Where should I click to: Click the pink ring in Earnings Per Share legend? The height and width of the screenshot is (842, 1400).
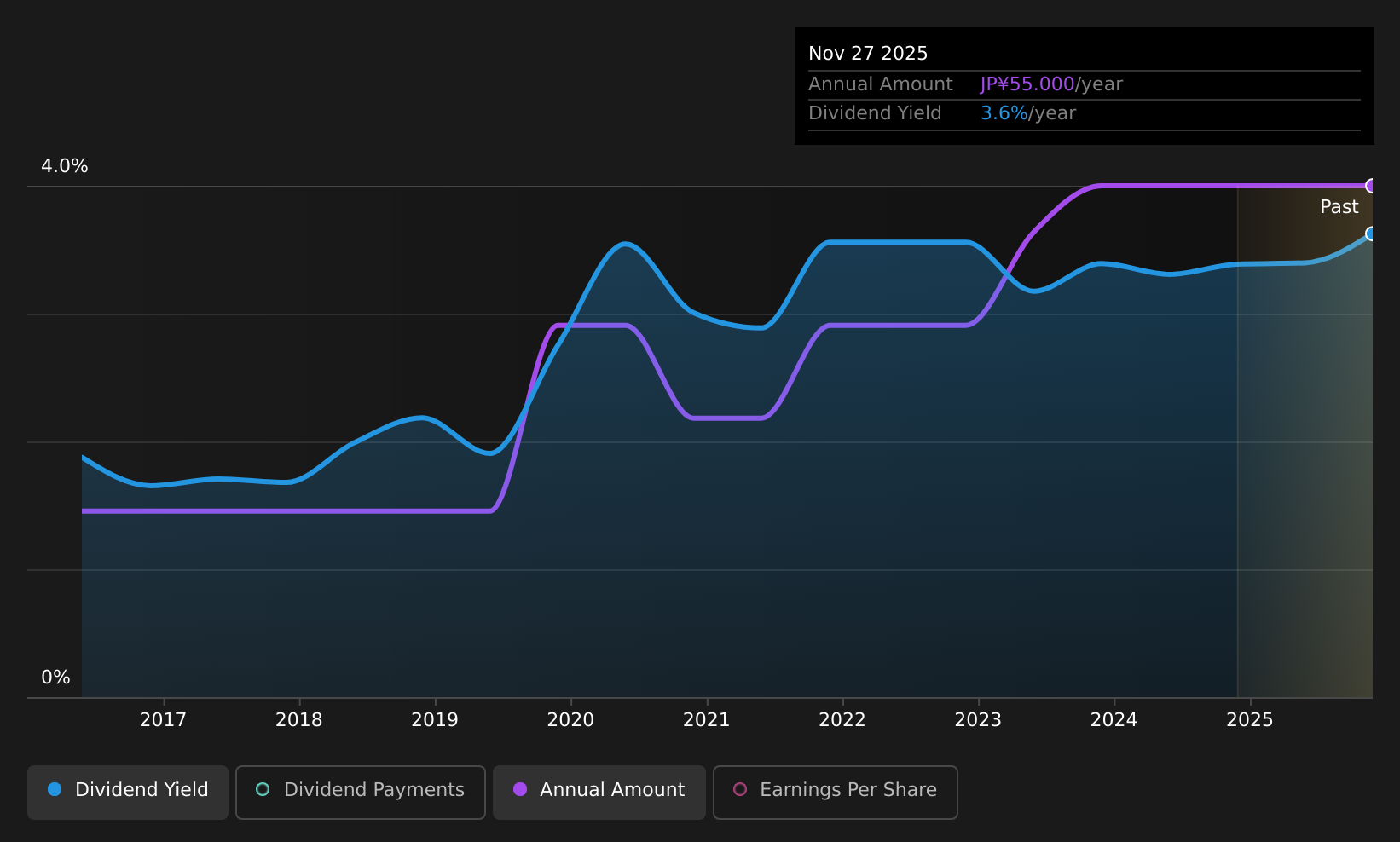point(740,789)
